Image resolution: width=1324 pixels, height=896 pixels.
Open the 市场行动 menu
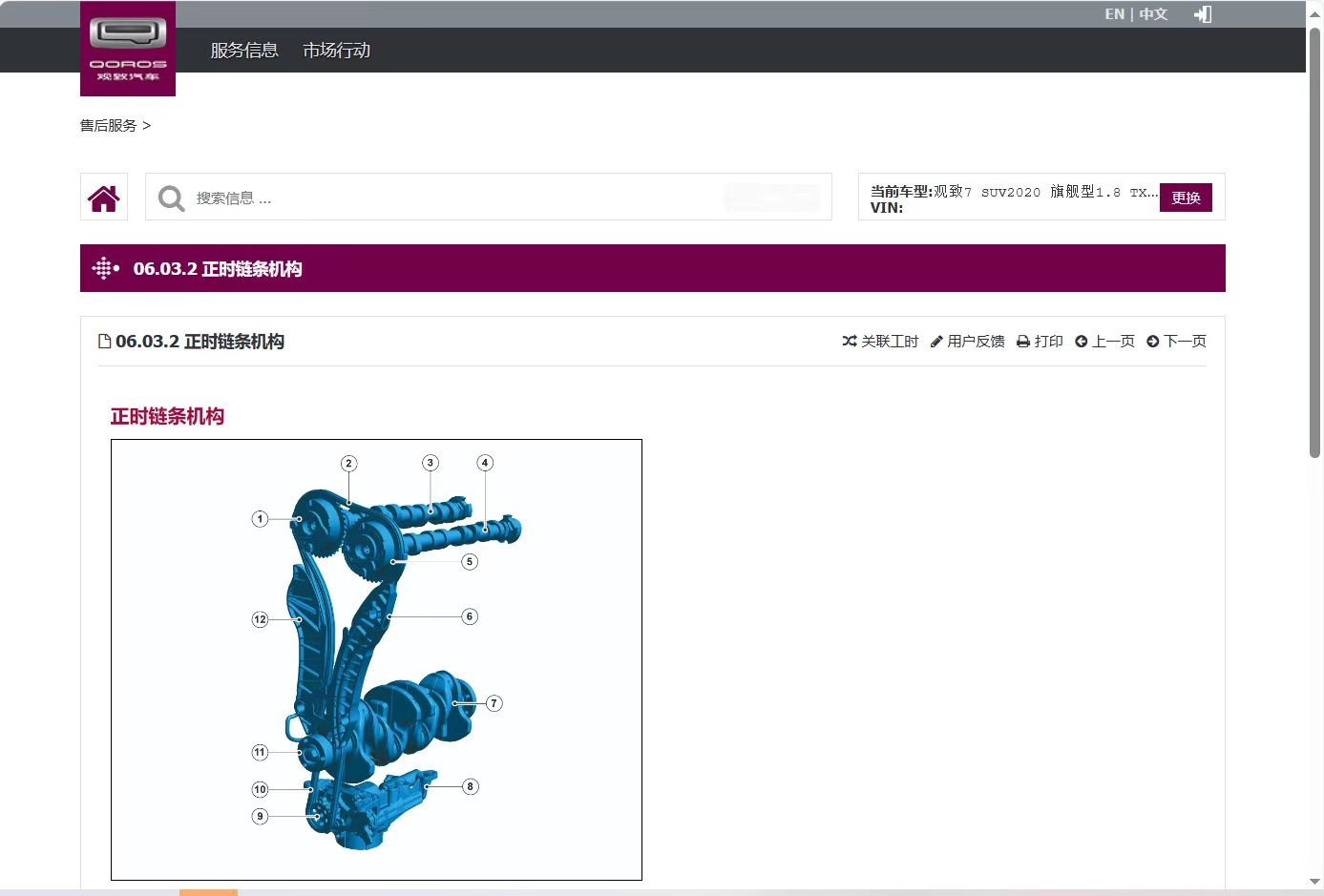click(336, 51)
